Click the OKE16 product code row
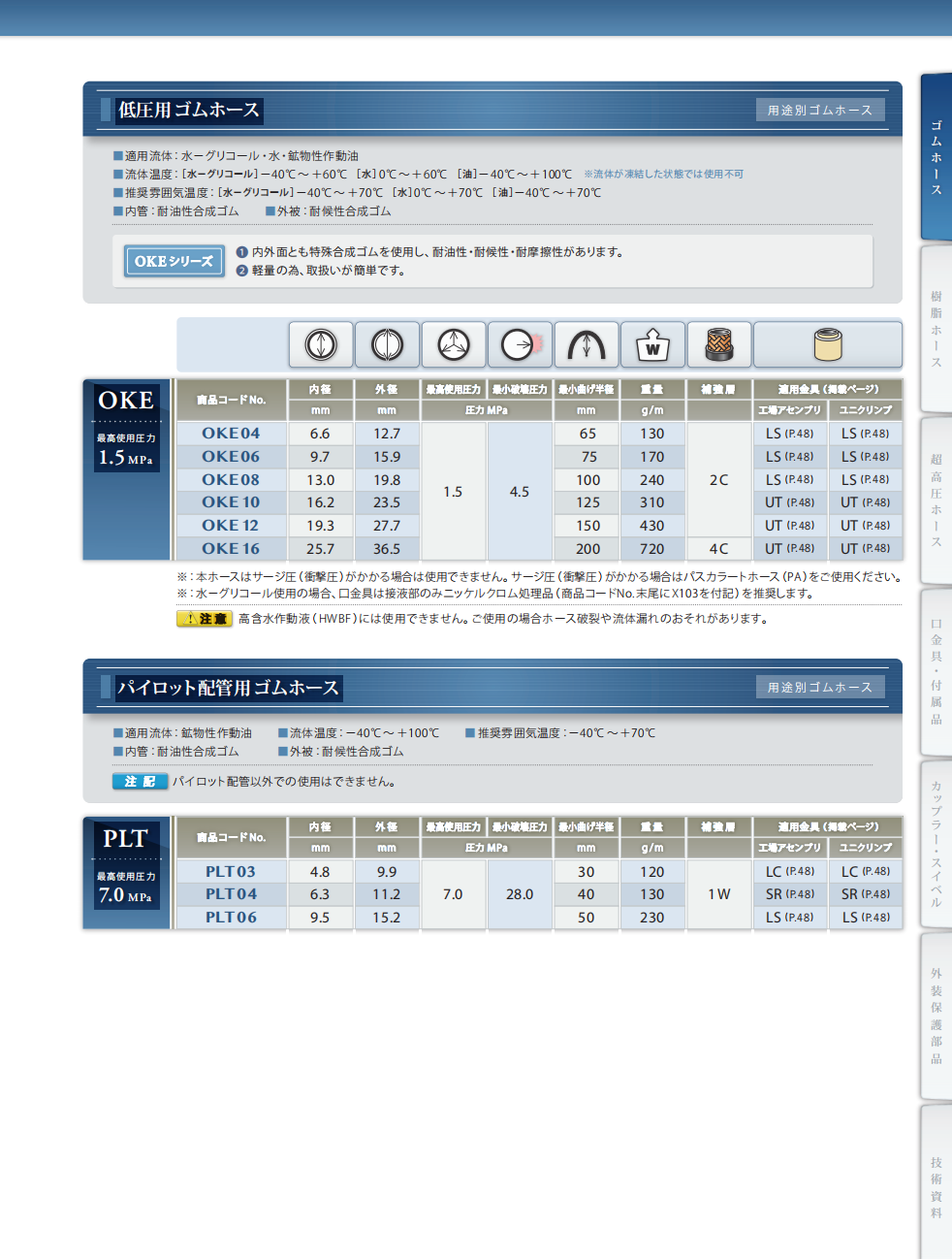 [x=231, y=549]
